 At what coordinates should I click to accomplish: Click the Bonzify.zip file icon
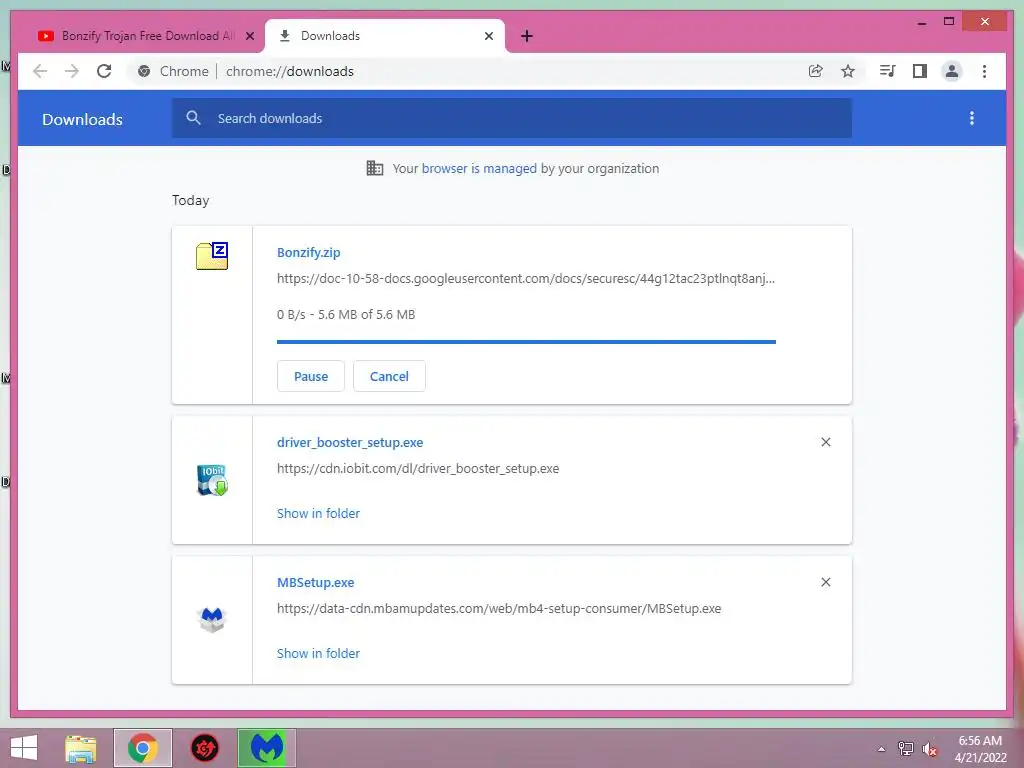pyautogui.click(x=212, y=255)
